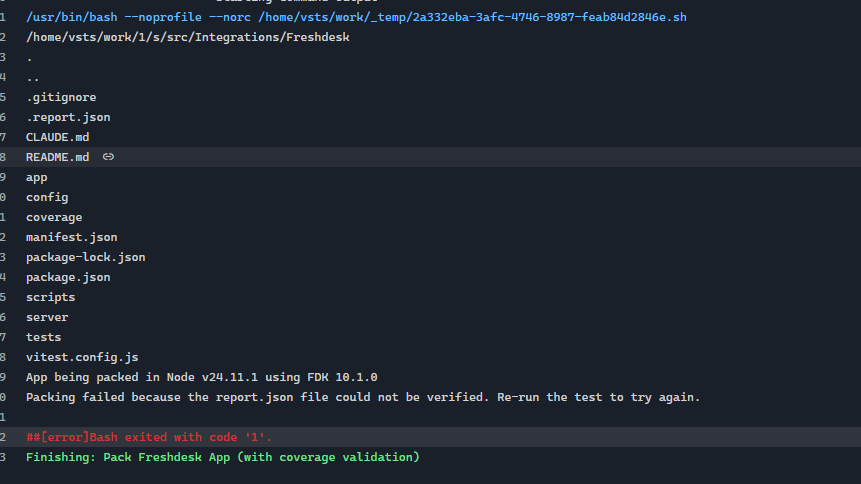
Task: Select the .report.json log line
Action: (x=68, y=117)
